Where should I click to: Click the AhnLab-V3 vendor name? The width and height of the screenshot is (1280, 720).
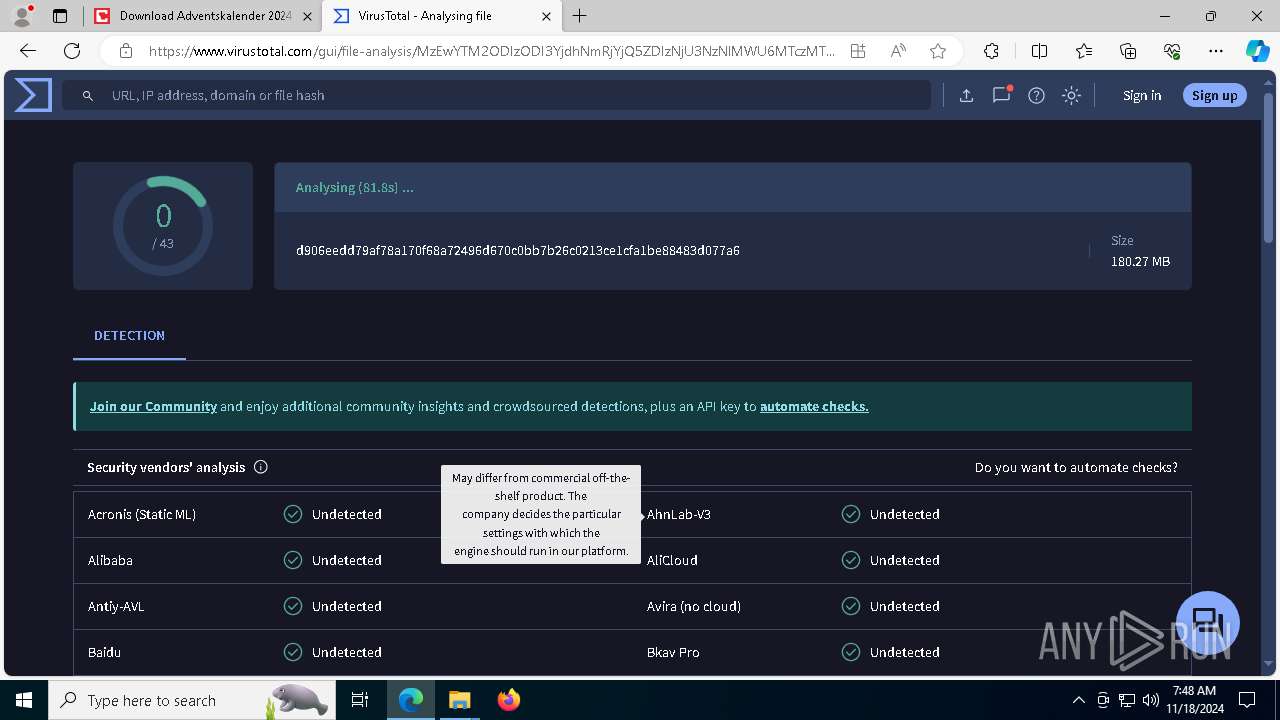click(x=679, y=514)
